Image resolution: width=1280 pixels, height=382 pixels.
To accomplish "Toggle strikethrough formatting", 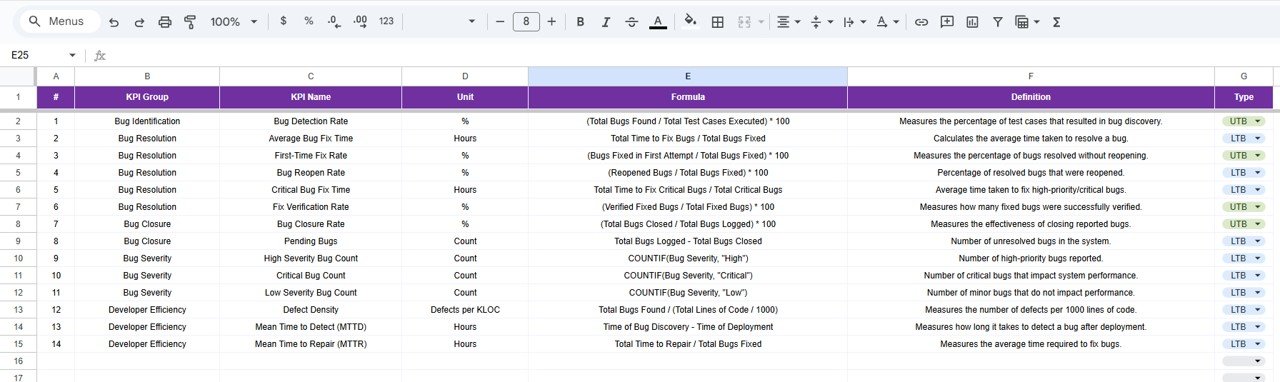I will (632, 21).
